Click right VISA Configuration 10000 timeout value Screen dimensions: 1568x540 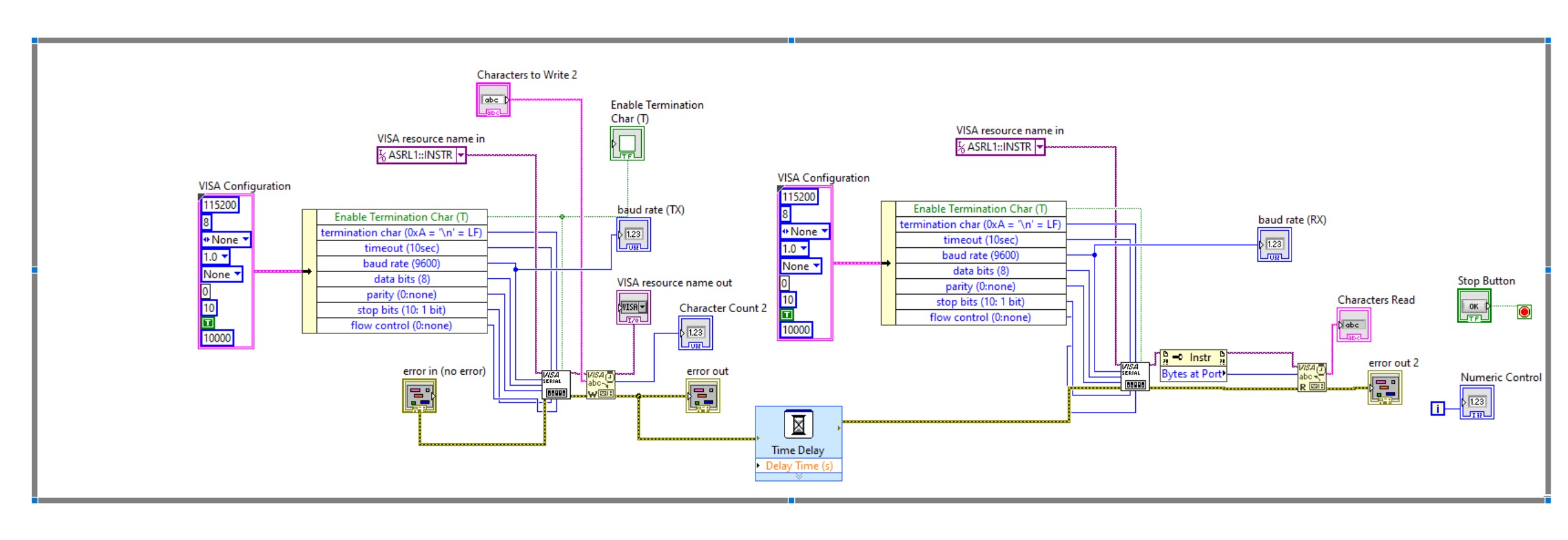pyautogui.click(x=796, y=330)
